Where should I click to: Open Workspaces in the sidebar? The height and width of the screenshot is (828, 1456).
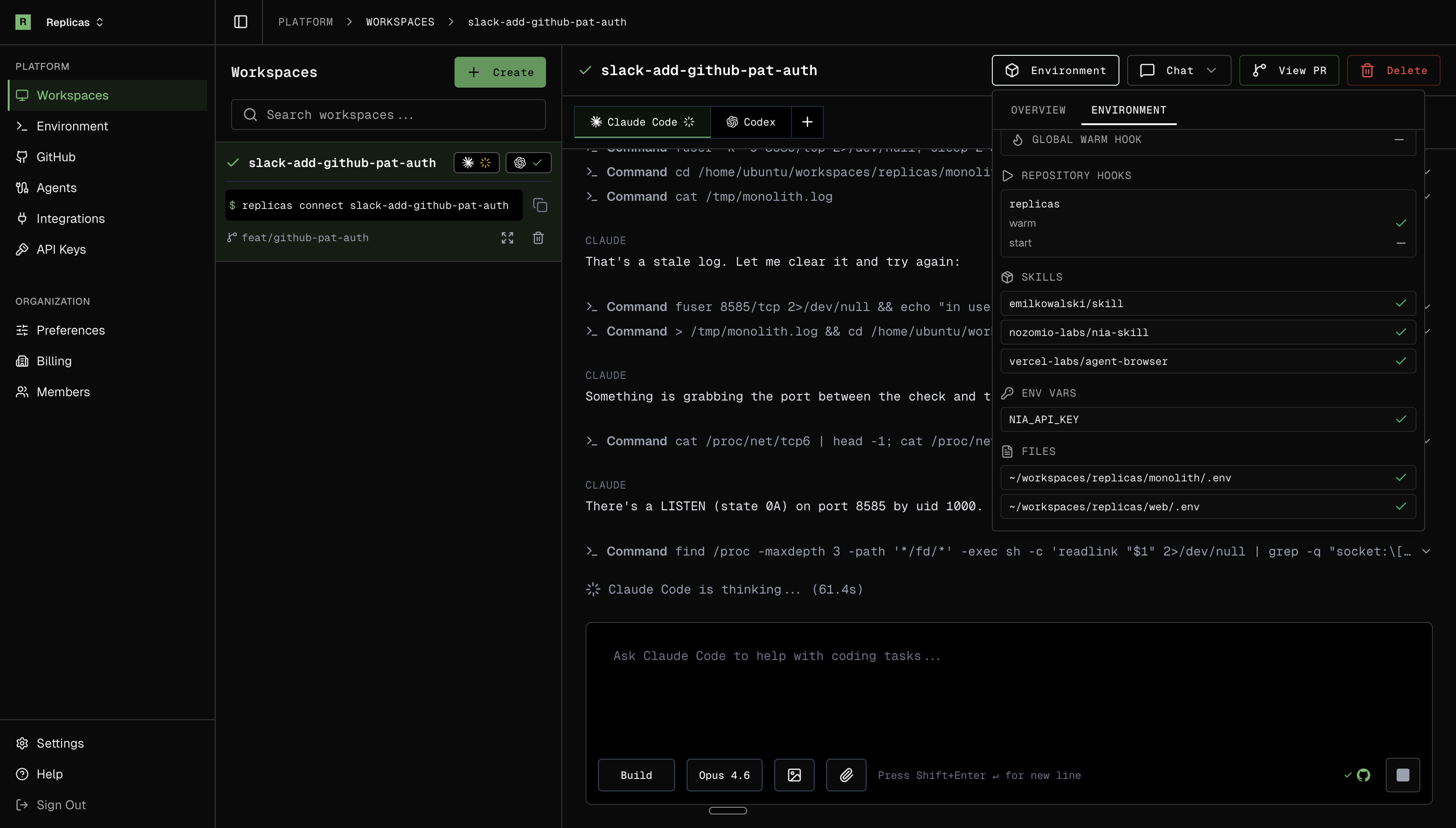point(107,95)
